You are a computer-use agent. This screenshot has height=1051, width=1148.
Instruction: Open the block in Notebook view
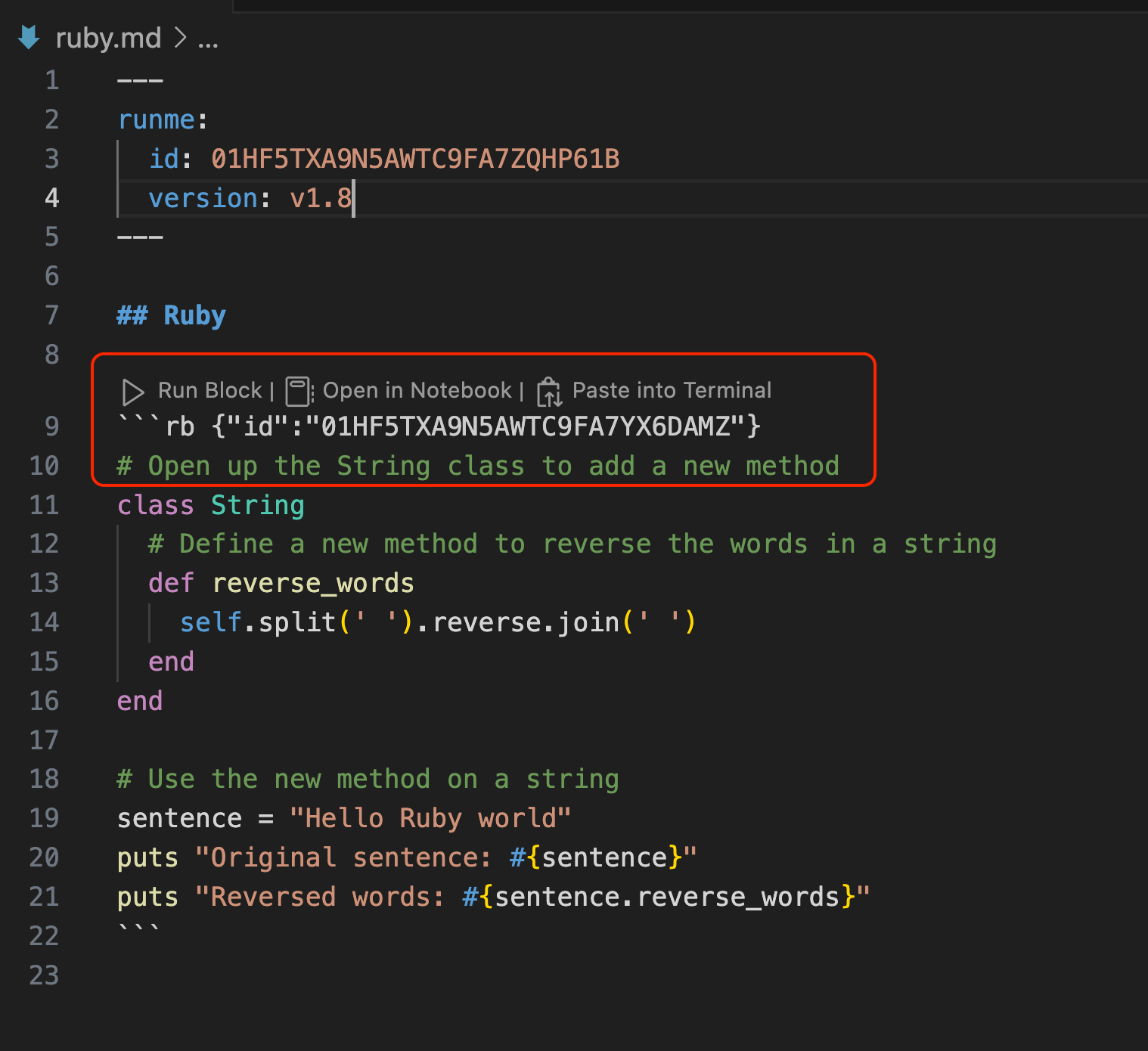coord(418,390)
